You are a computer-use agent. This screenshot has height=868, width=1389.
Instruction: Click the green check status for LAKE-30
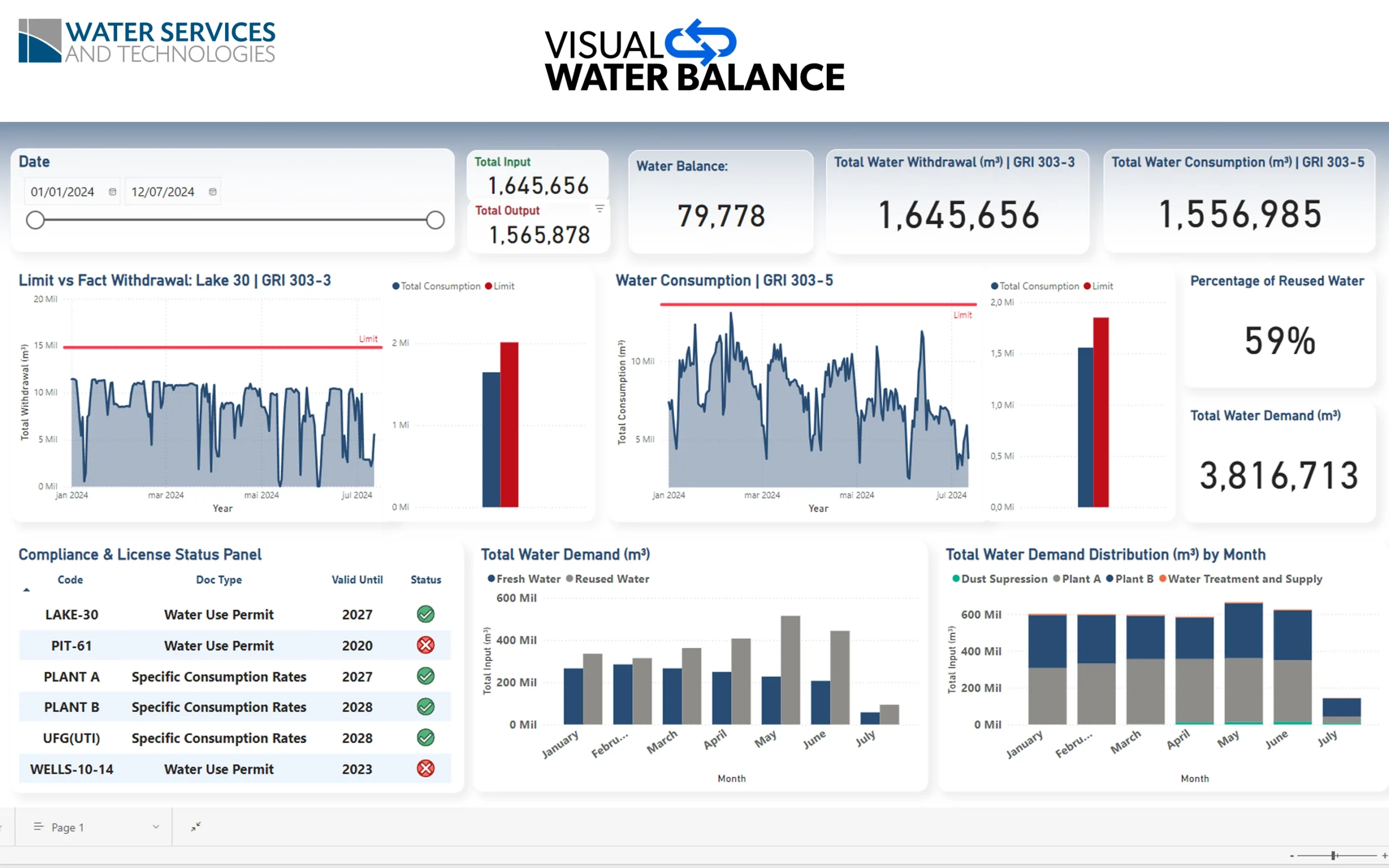[x=425, y=614]
